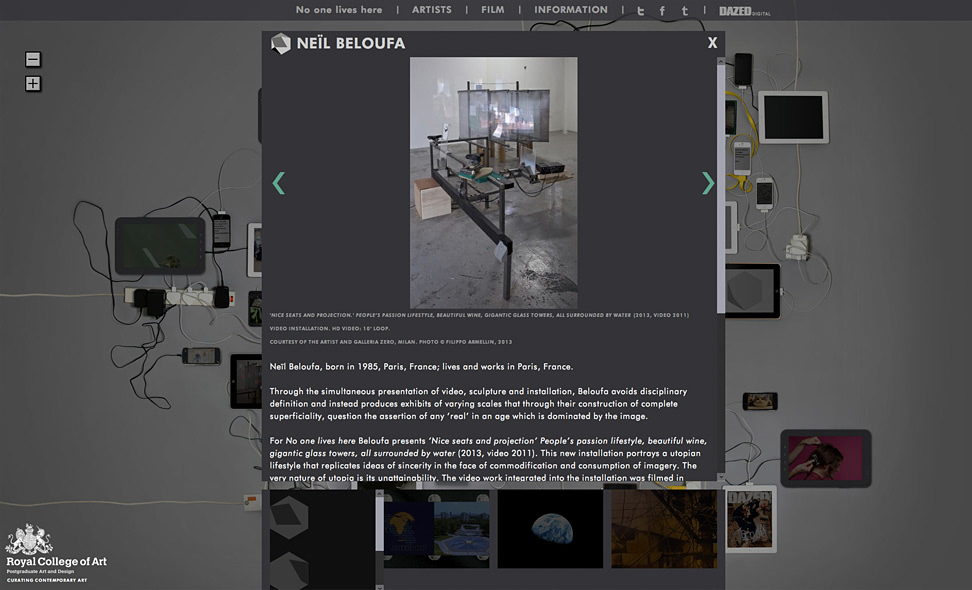The image size is (972, 590).
Task: Zoom in with the plus button
Action: [x=33, y=83]
